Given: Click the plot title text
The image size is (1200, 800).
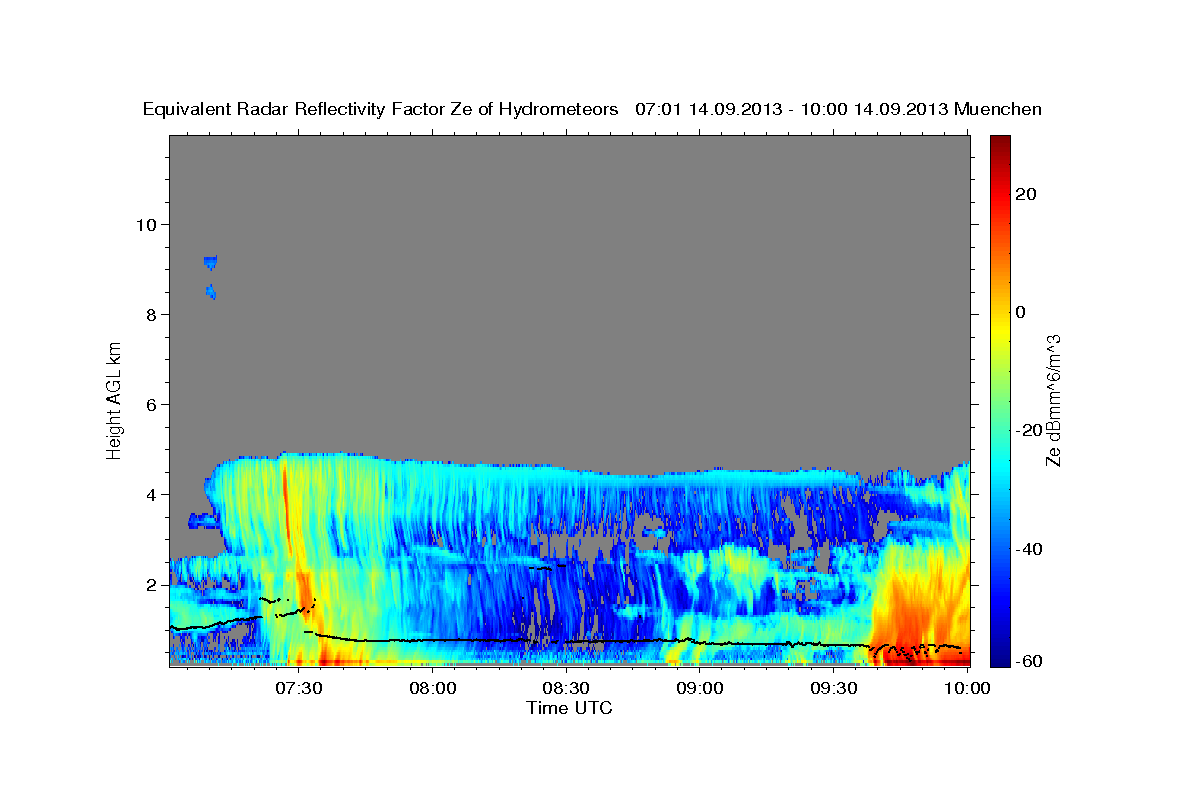Looking at the screenshot, I should pos(592,110).
